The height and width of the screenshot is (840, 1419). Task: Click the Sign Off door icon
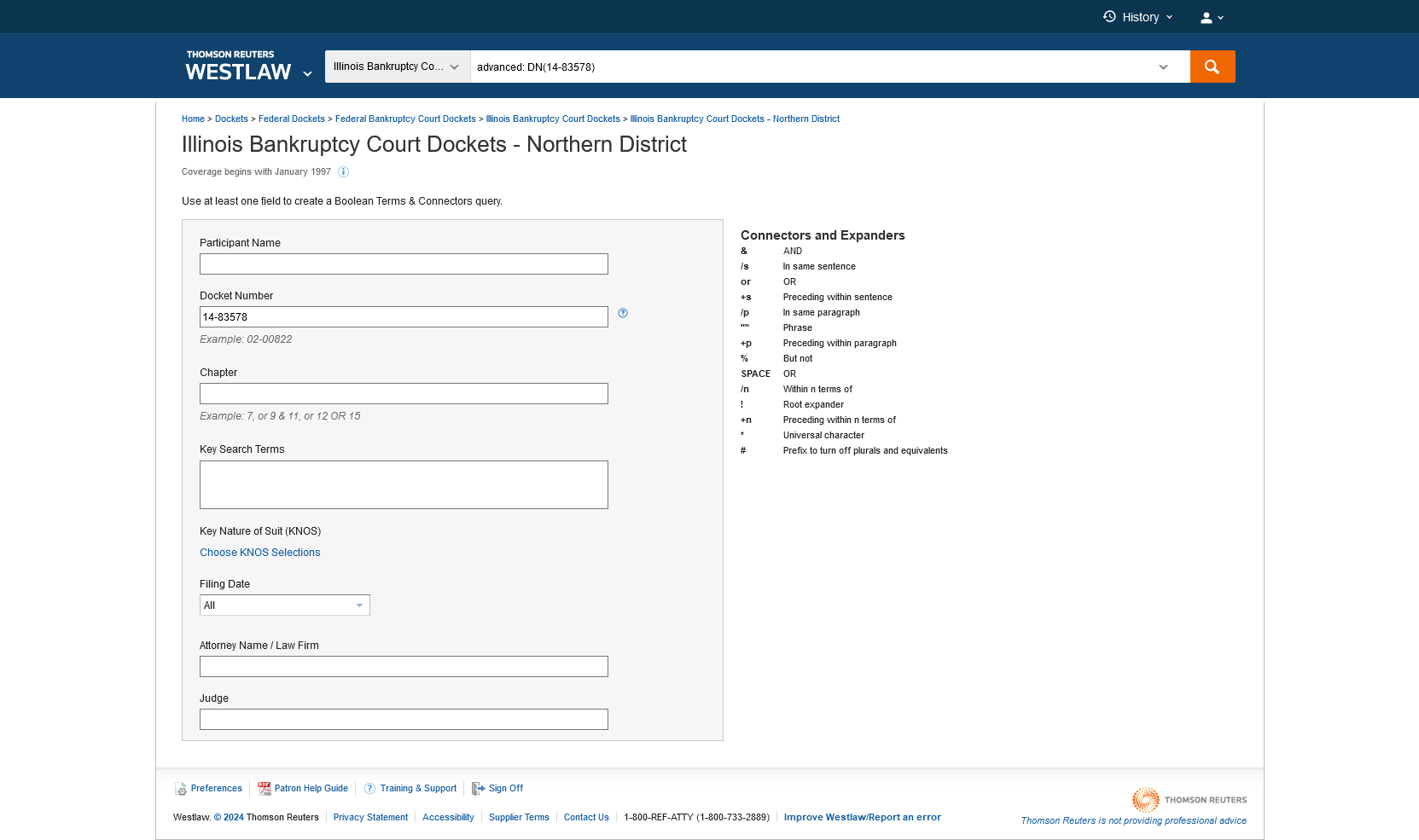(478, 789)
